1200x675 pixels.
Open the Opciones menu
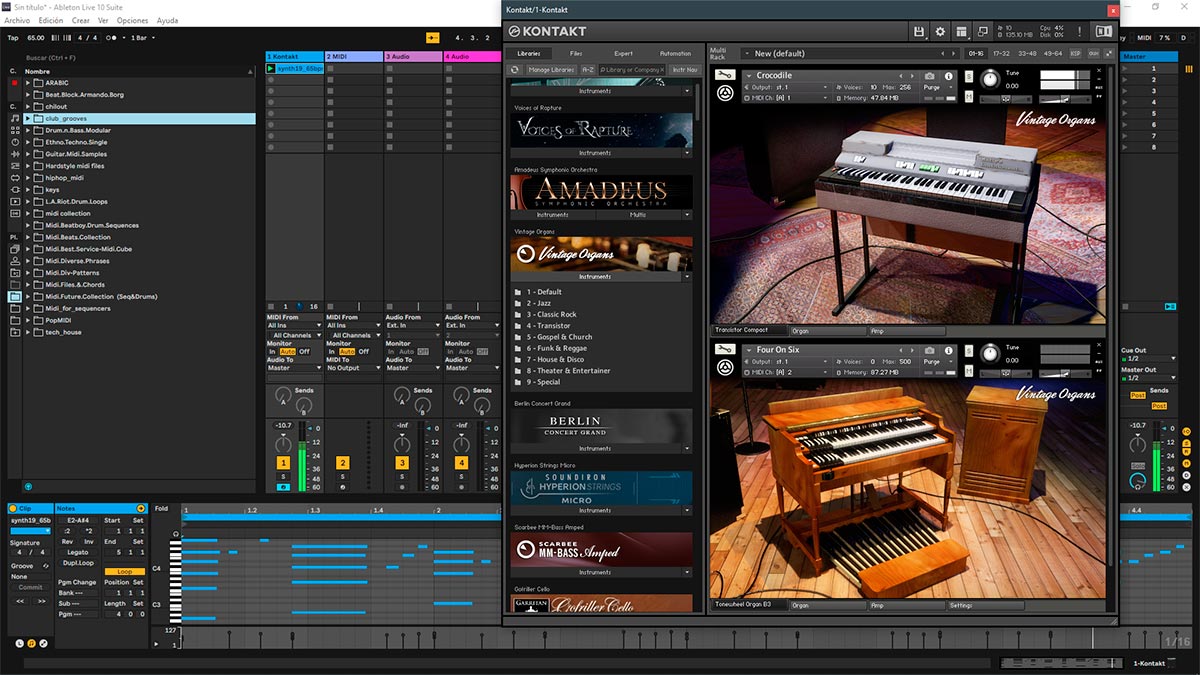tap(132, 20)
